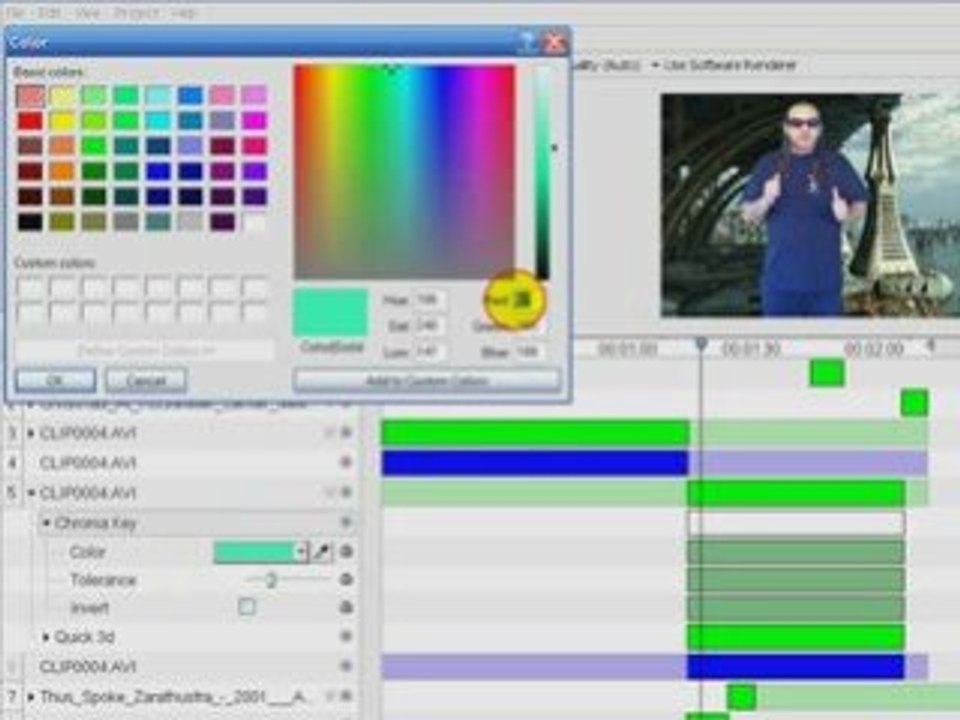Click inside the rainbow color spectrum area
Image resolution: width=960 pixels, height=720 pixels.
click(x=405, y=172)
